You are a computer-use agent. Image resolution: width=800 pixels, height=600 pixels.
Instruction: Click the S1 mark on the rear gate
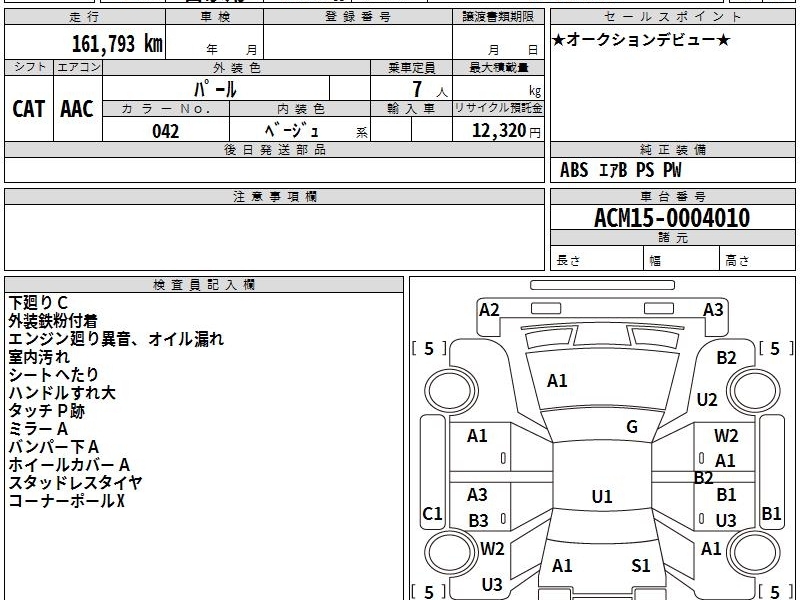[641, 565]
